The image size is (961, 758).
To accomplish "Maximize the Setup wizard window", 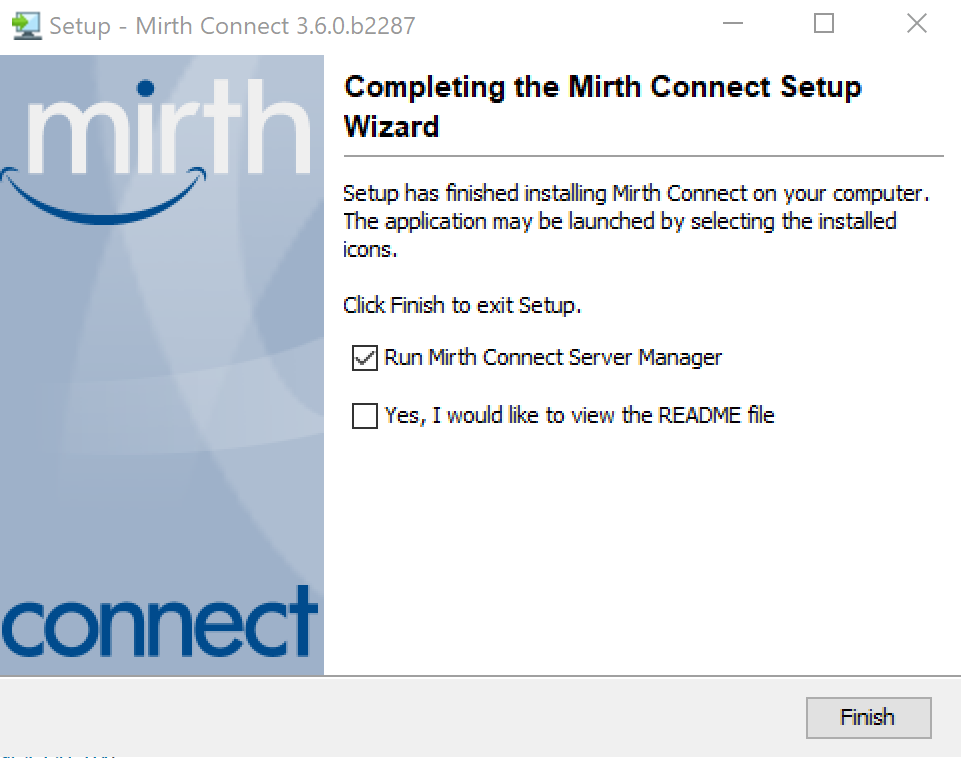I will tap(824, 24).
